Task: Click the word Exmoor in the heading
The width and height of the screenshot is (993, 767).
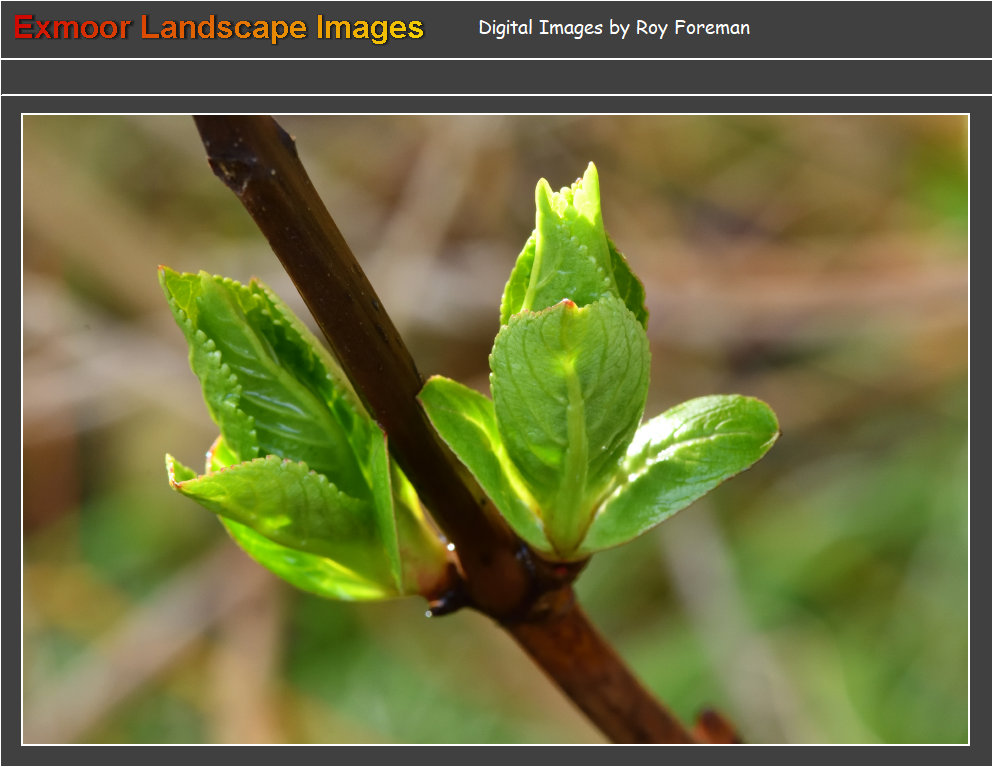Action: coord(72,28)
